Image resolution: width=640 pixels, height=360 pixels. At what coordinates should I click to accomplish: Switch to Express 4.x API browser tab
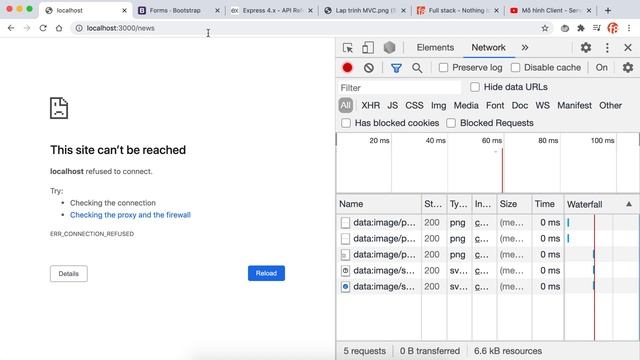pyautogui.click(x=271, y=11)
